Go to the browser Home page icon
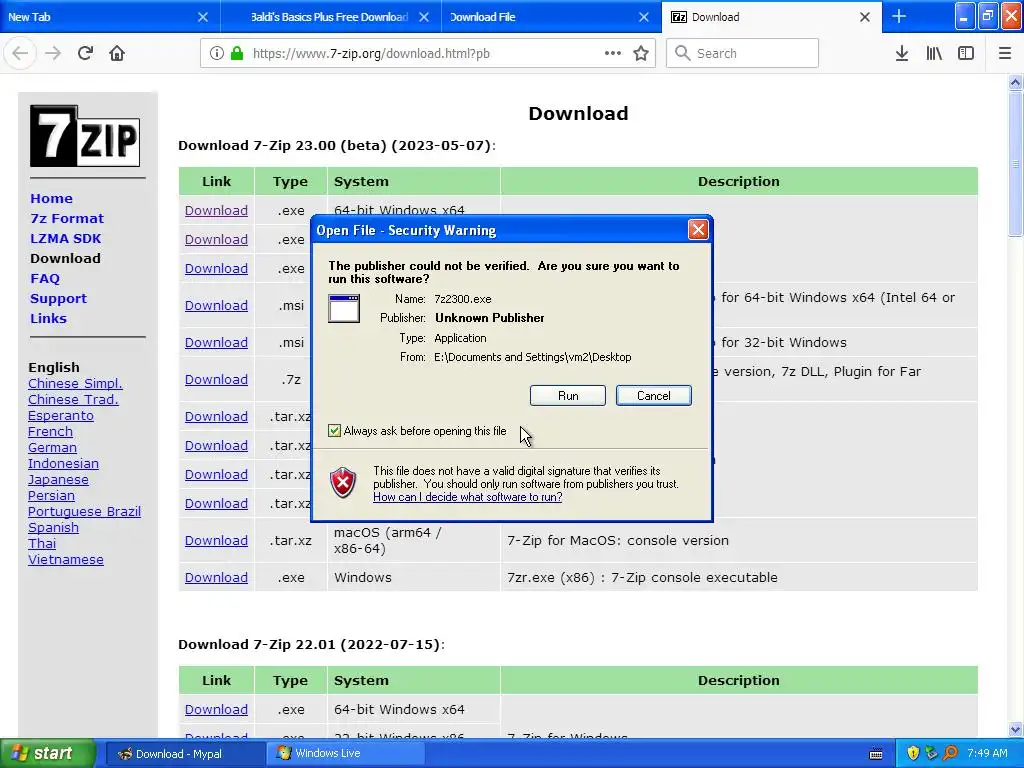This screenshot has height=768, width=1024. point(117,53)
